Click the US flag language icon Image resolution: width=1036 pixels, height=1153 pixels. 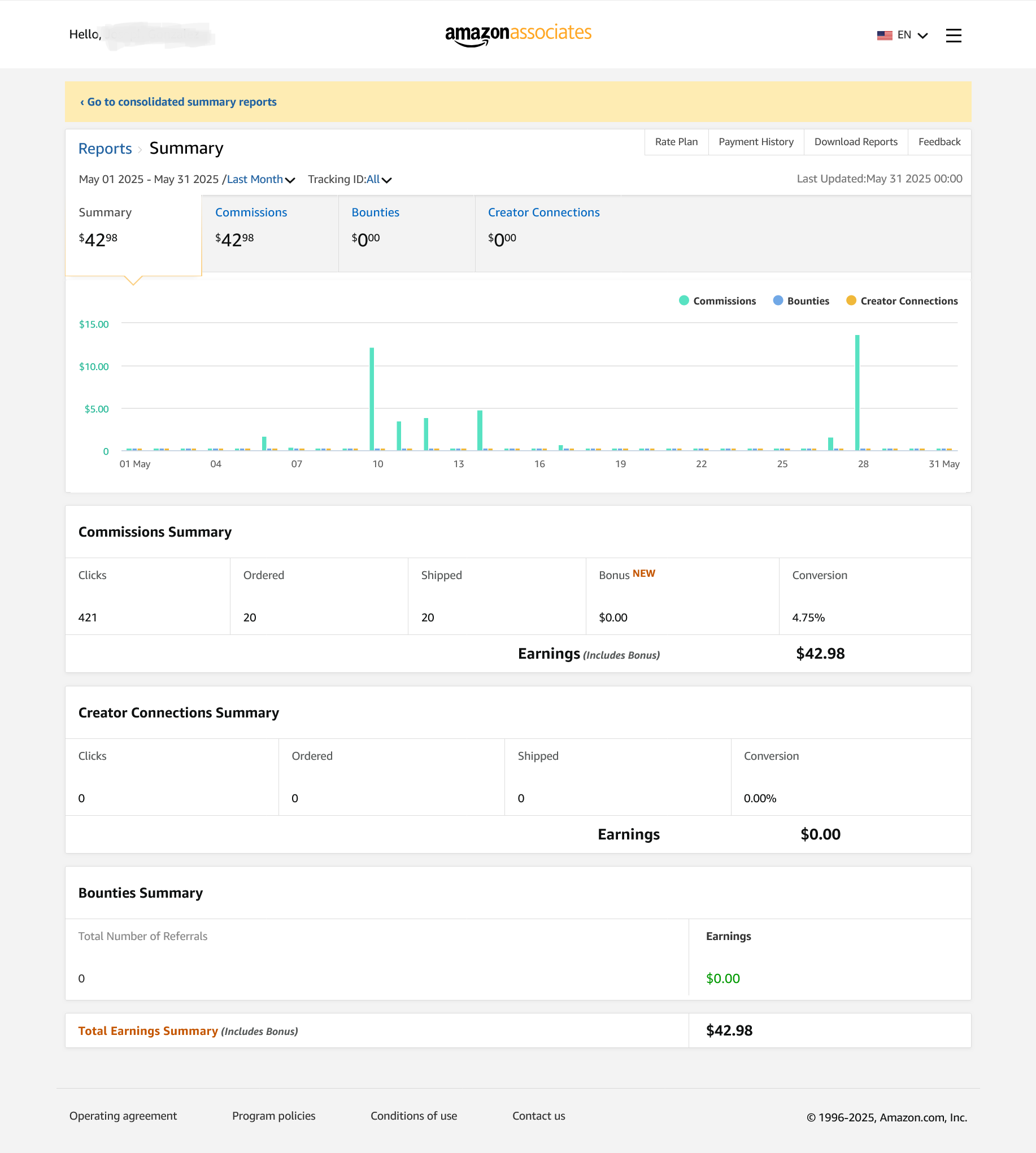click(x=885, y=35)
